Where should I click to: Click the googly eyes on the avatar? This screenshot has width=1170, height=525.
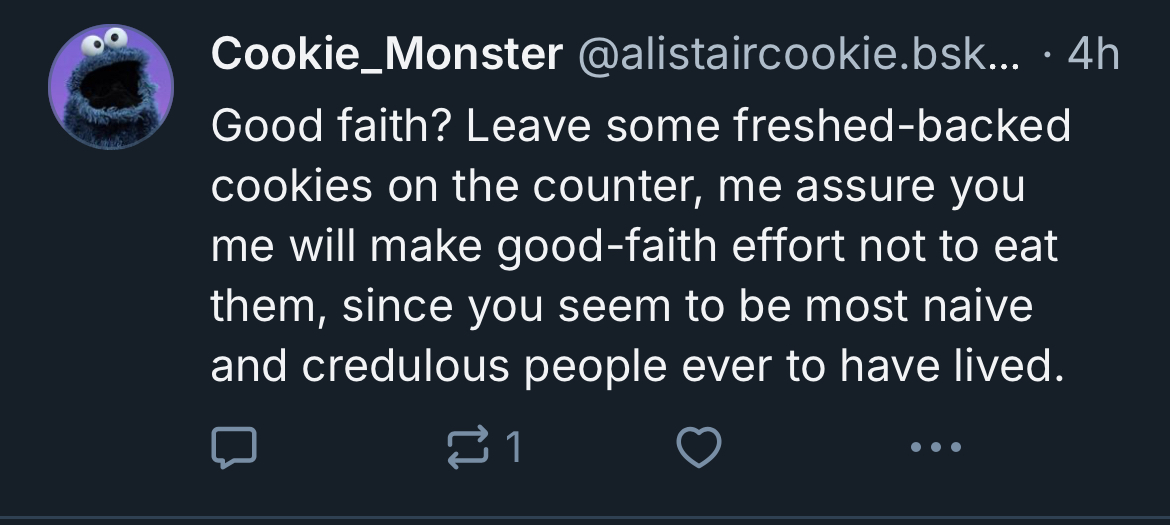point(104,42)
